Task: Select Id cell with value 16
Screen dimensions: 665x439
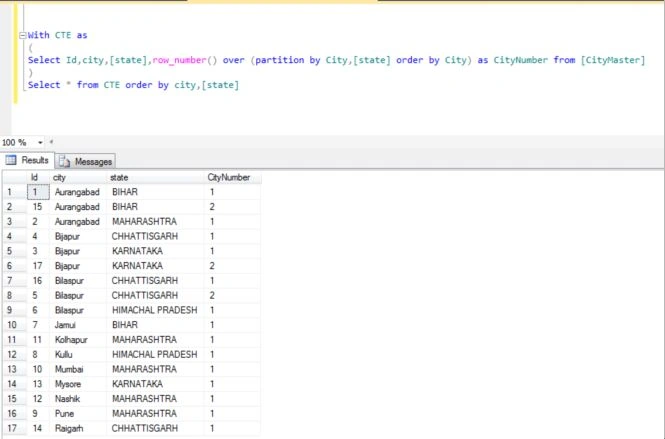Action: [x=38, y=281]
